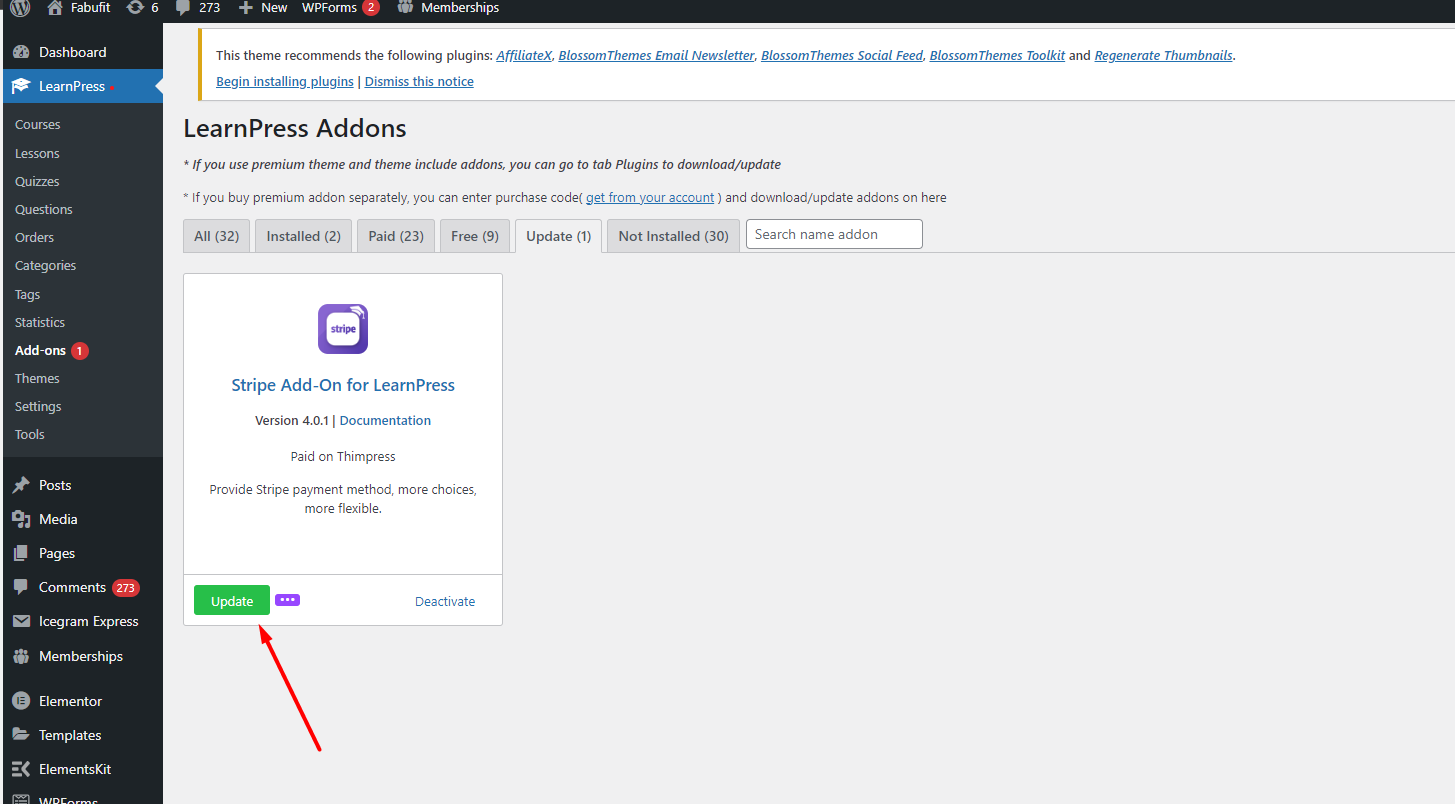The width and height of the screenshot is (1455, 804).
Task: Click the updates icon showing 6
Action: 135,8
